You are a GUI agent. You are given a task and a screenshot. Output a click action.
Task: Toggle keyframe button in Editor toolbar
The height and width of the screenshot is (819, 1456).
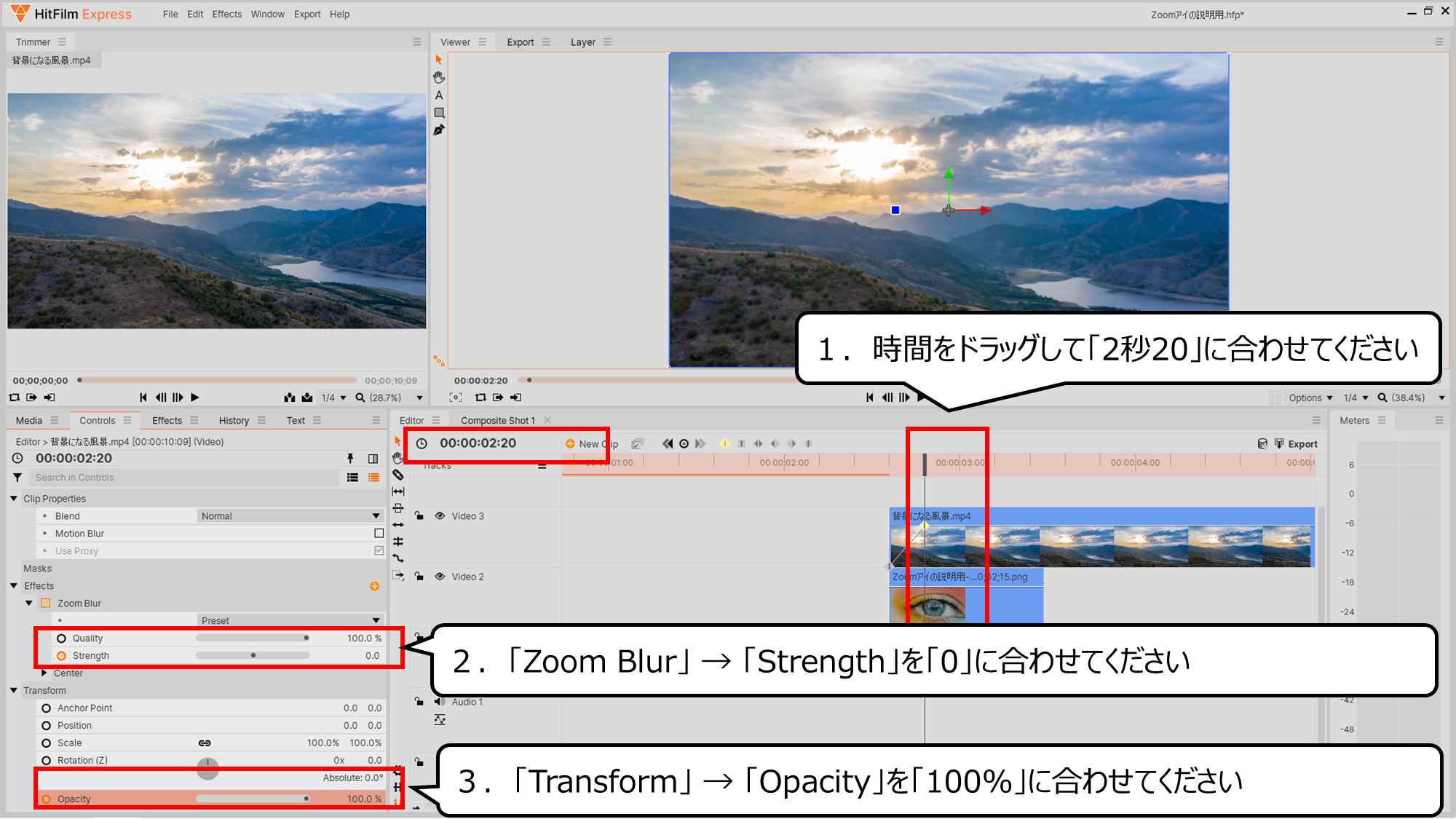point(684,443)
